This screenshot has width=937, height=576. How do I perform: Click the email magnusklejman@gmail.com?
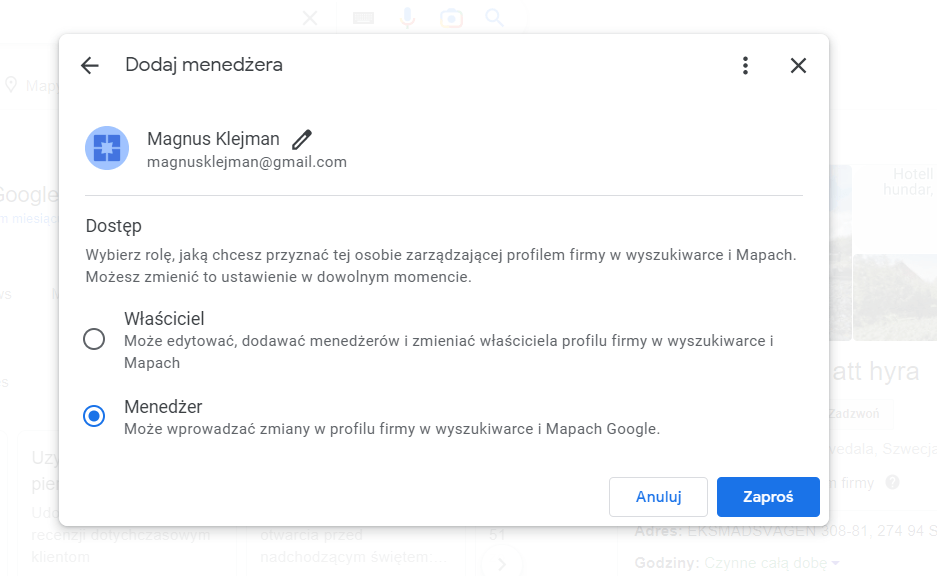click(247, 162)
